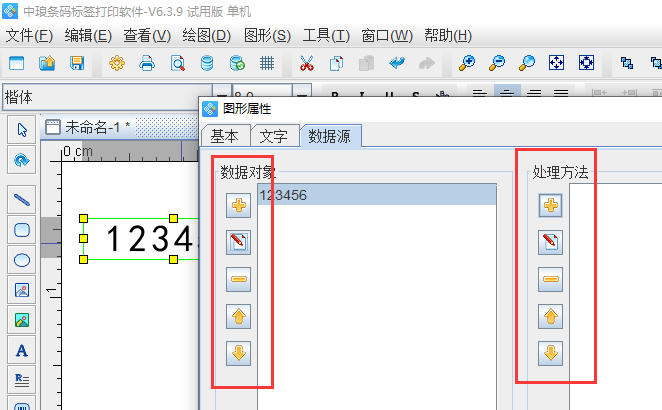This screenshot has width=662, height=410.
Task: Open the 编辑(E) menu
Action: tap(88, 35)
